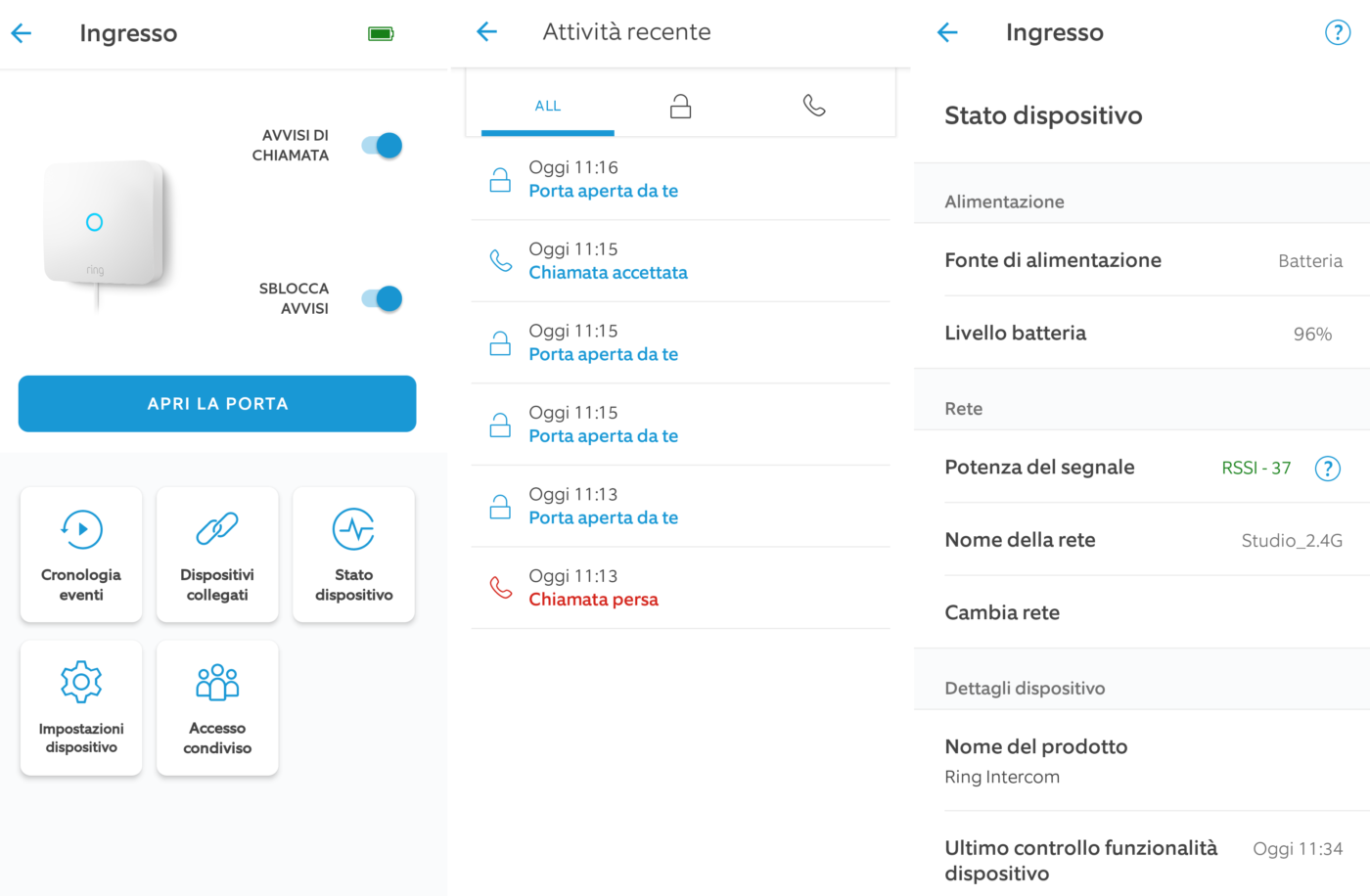Switch to the lock events tab
This screenshot has height=896, width=1370.
[680, 106]
